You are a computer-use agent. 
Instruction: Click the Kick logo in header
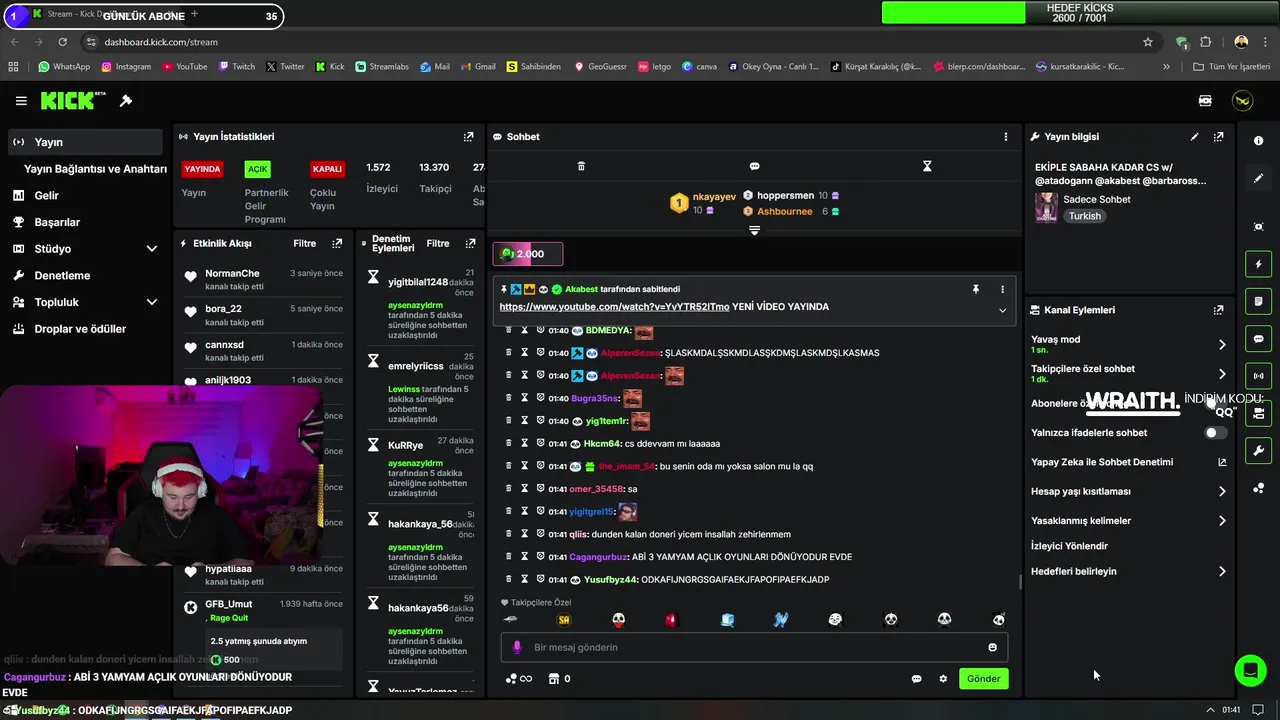(x=73, y=100)
